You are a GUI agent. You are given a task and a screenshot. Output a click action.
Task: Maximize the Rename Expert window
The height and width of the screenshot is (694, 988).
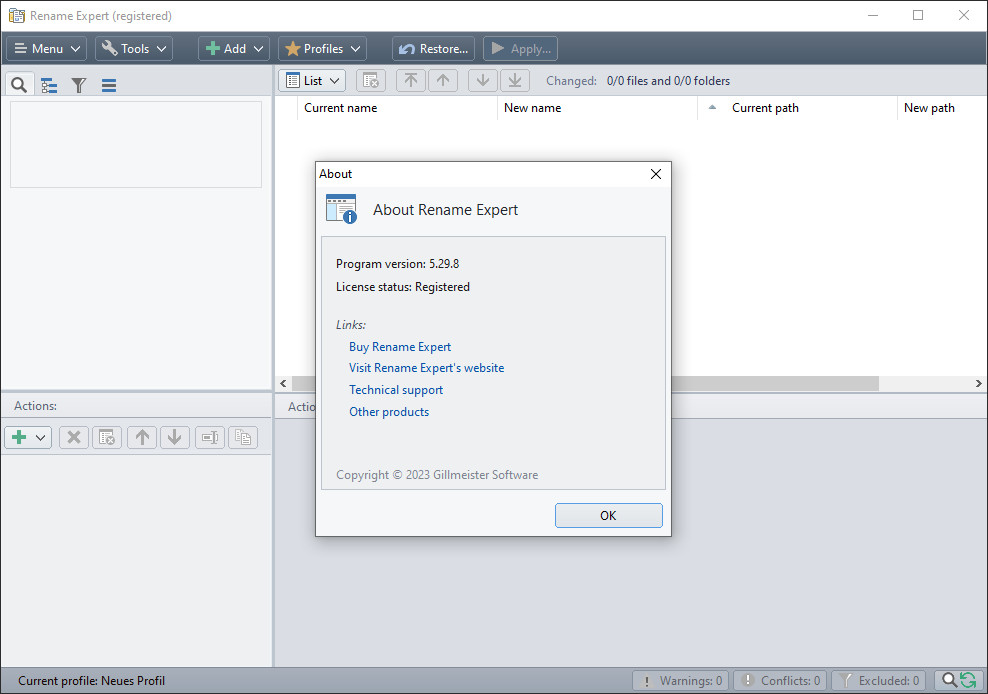918,15
